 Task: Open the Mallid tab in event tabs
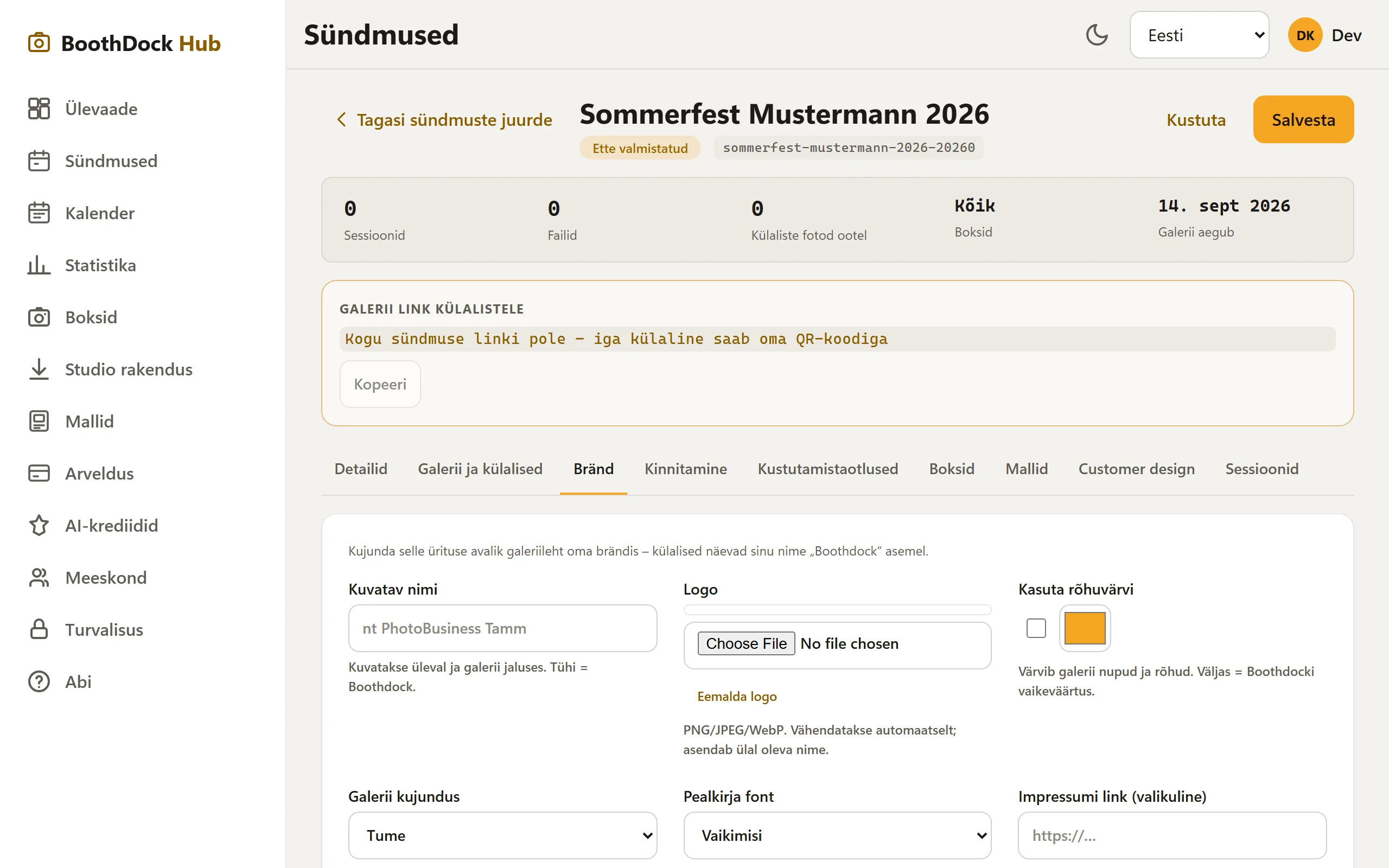1026,469
